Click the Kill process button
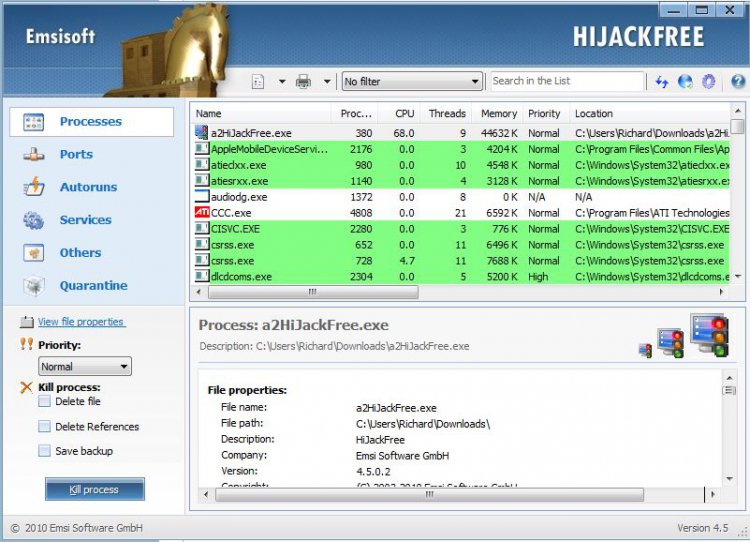The image size is (750, 542). click(95, 489)
